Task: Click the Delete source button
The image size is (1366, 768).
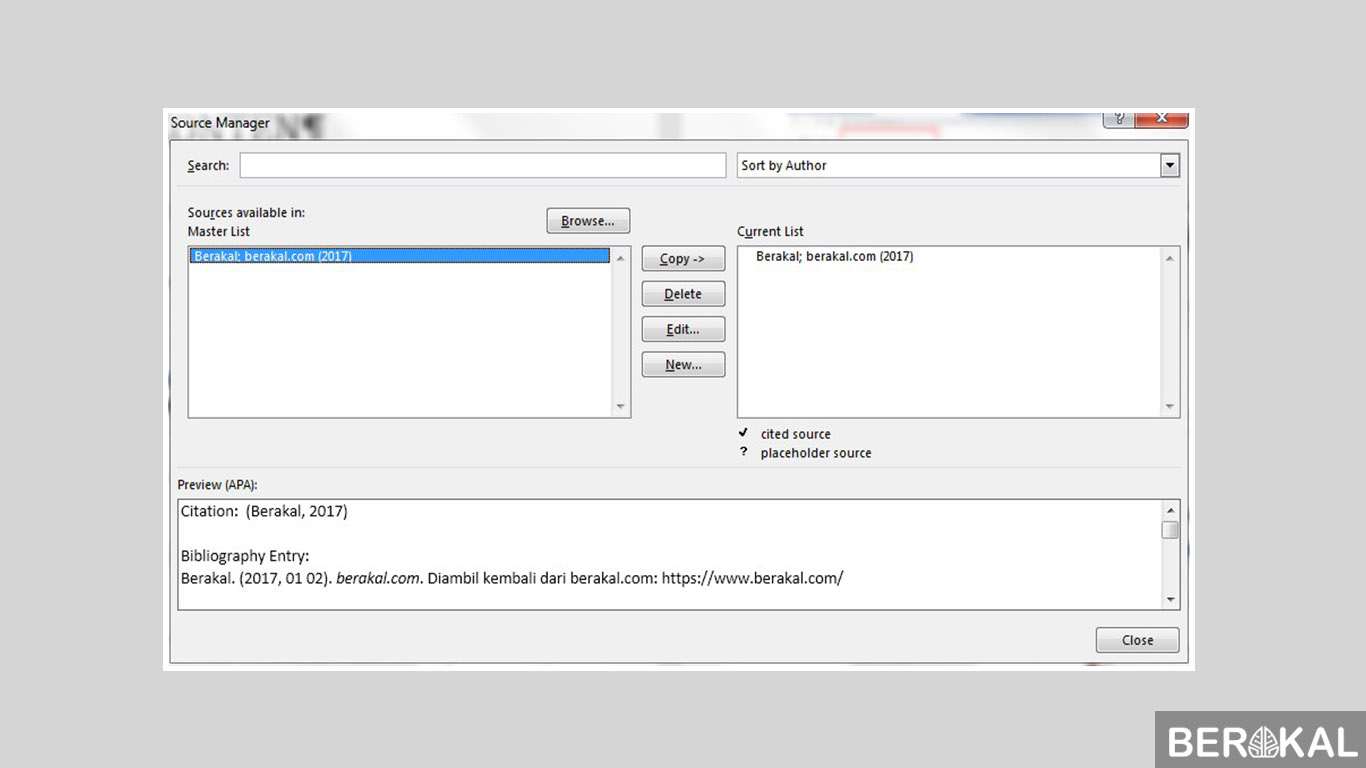Action: [x=683, y=294]
